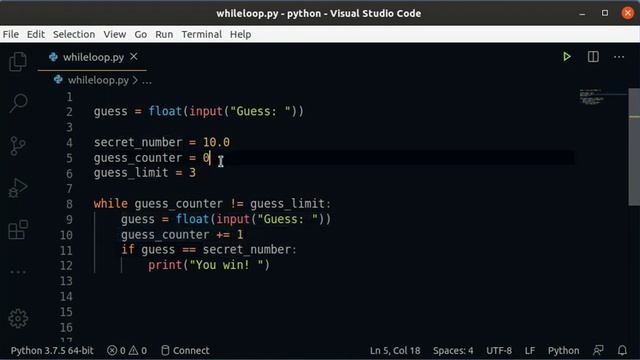Click 'if guess == secret_number:' line
The image size is (640, 360).
(x=209, y=250)
